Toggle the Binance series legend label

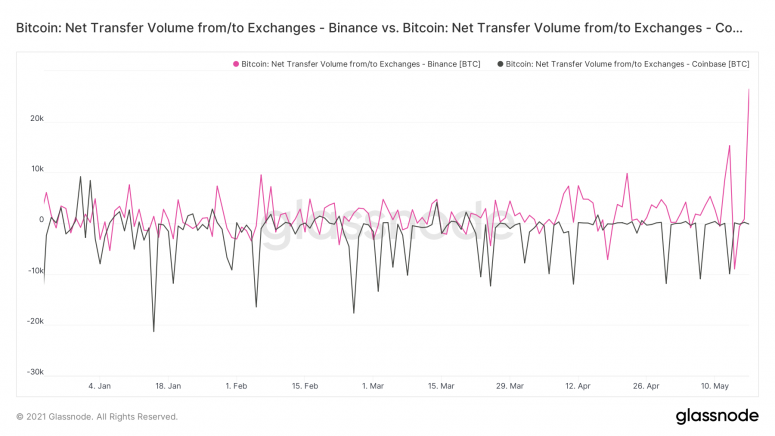pyautogui.click(x=360, y=64)
